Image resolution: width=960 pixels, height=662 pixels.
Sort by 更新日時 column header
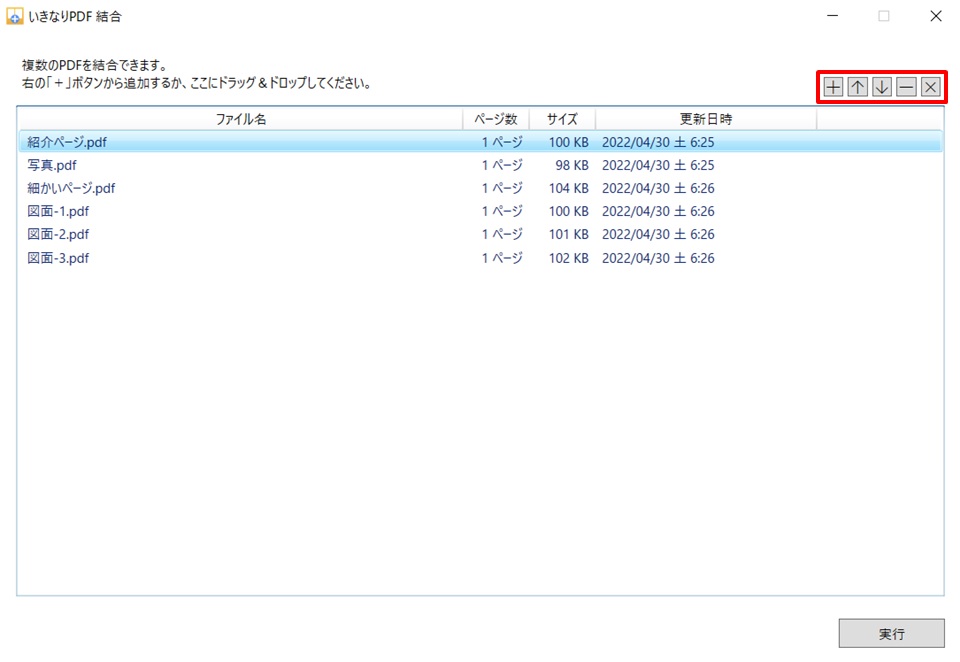coord(706,119)
